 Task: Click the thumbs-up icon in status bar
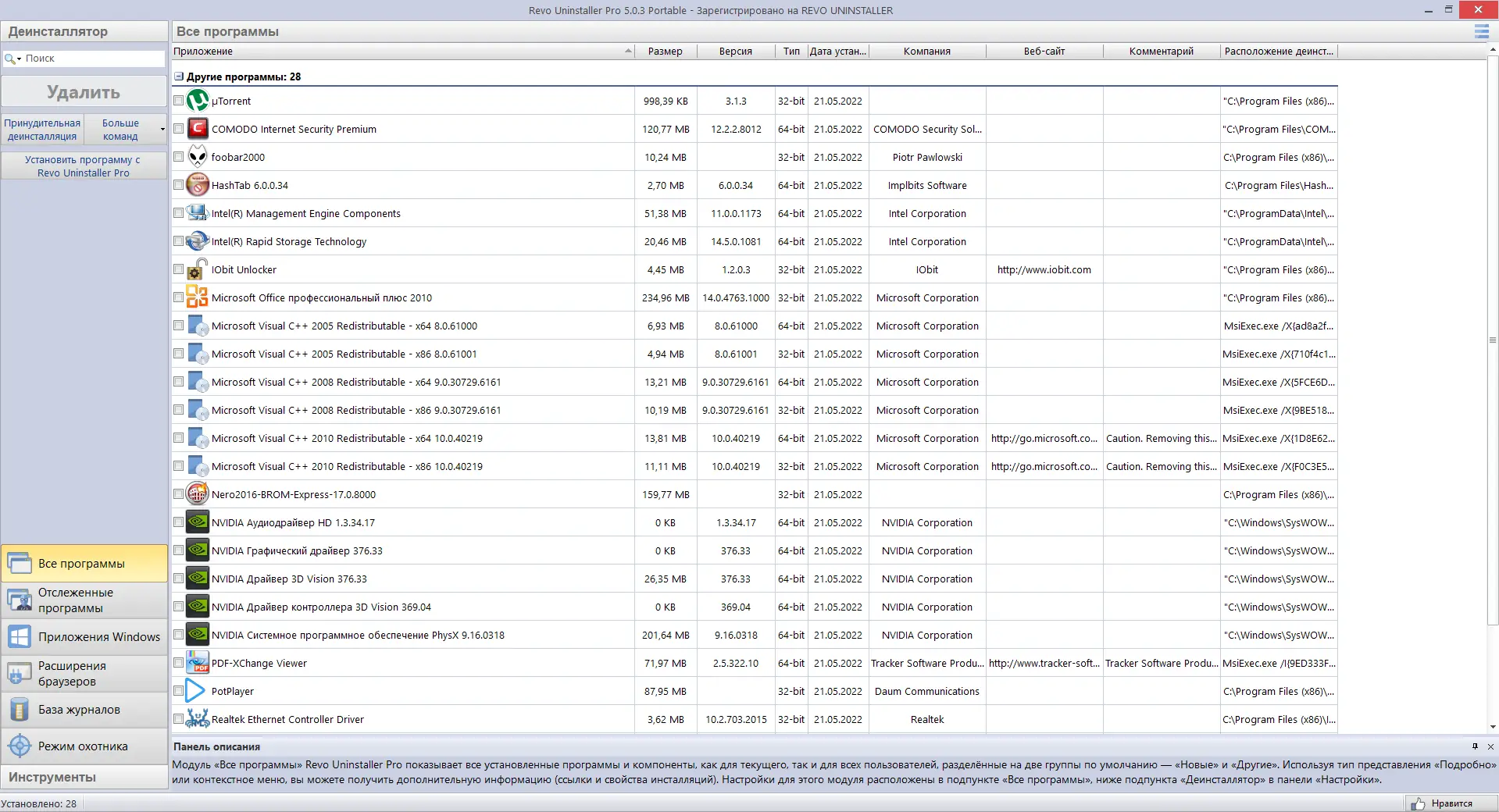1418,803
